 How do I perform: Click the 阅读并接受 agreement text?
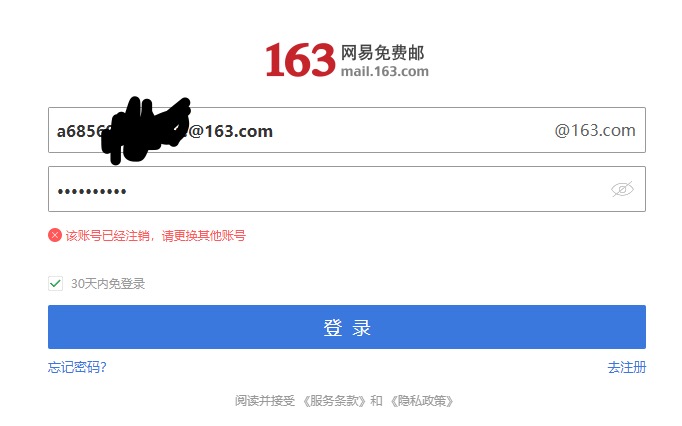click(x=265, y=401)
